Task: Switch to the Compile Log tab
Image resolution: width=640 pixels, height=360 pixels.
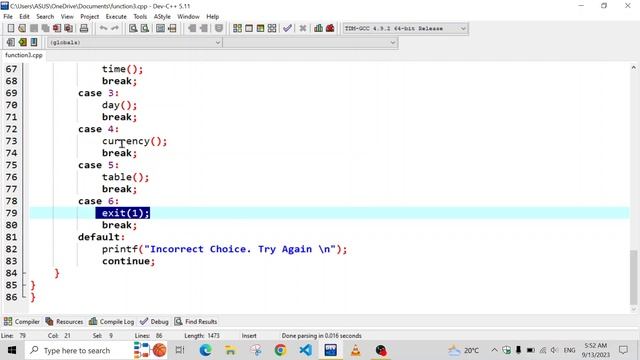Action: click(111, 322)
